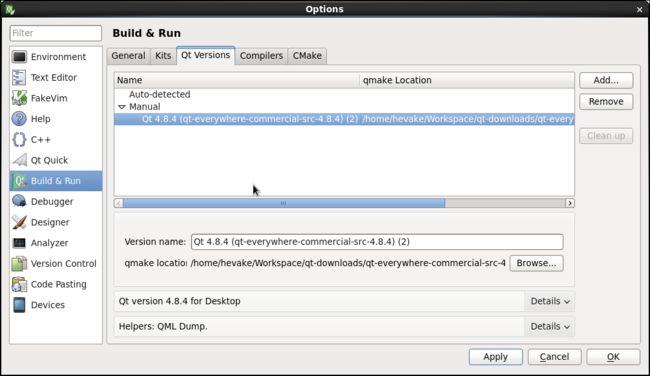The width and height of the screenshot is (650, 376).
Task: Open the Designer pencil icon
Action: coord(19,222)
